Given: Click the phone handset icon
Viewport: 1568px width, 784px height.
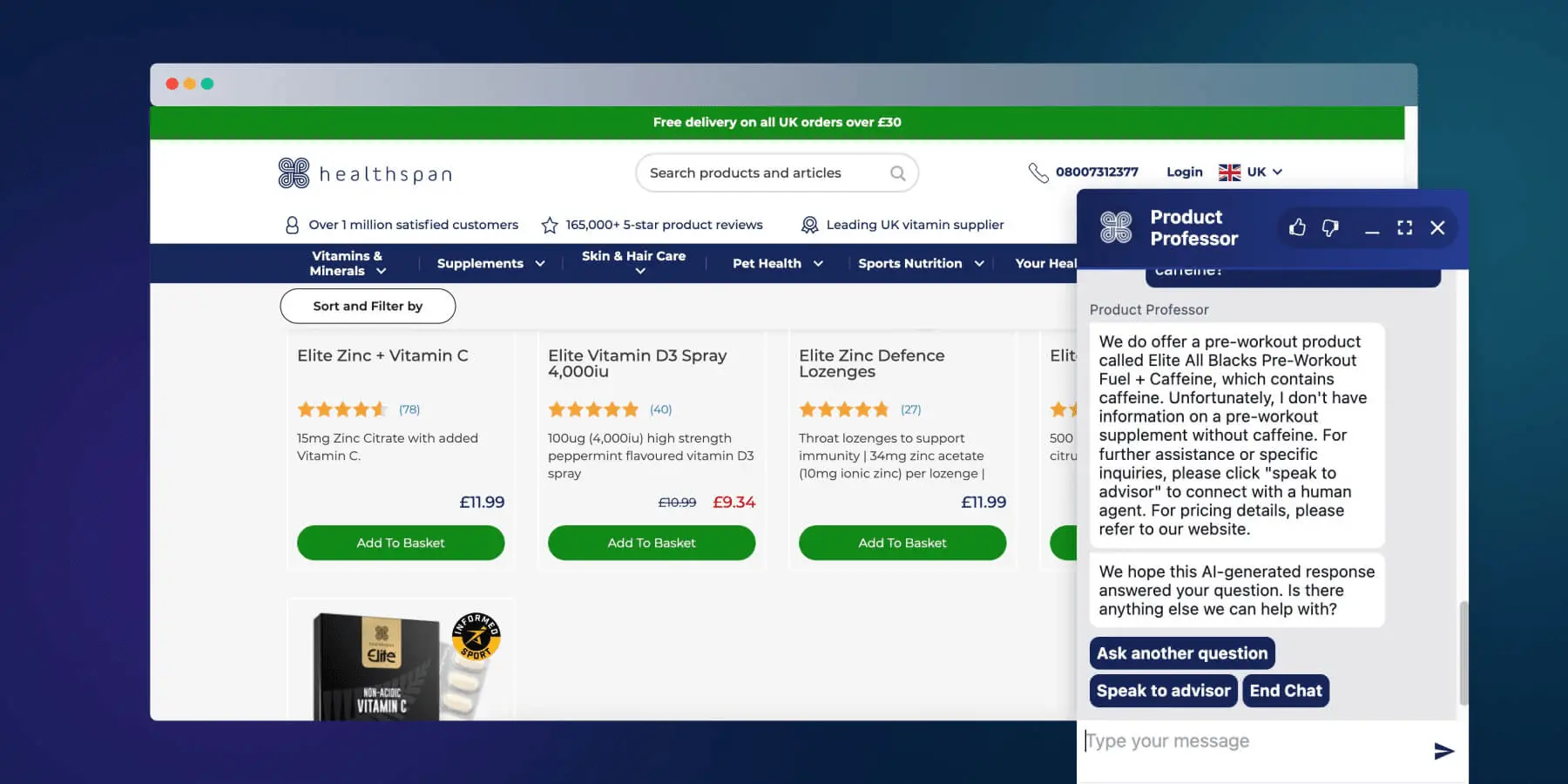Looking at the screenshot, I should pos(1037,172).
